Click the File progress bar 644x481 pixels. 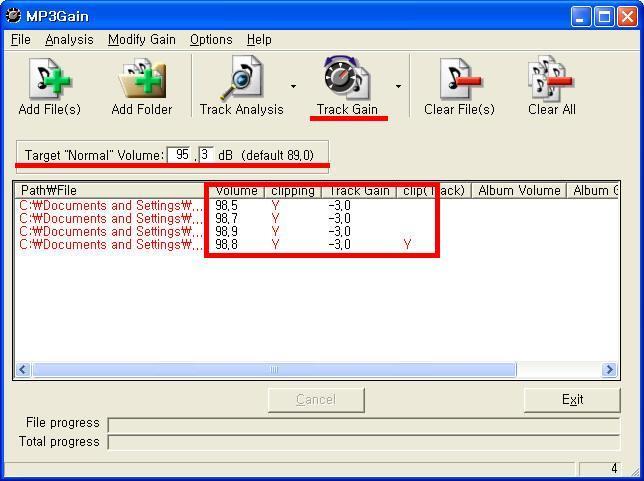363,425
